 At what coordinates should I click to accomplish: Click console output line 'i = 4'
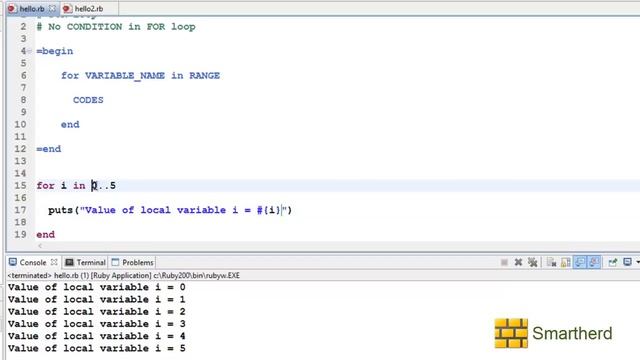[x=96, y=336]
